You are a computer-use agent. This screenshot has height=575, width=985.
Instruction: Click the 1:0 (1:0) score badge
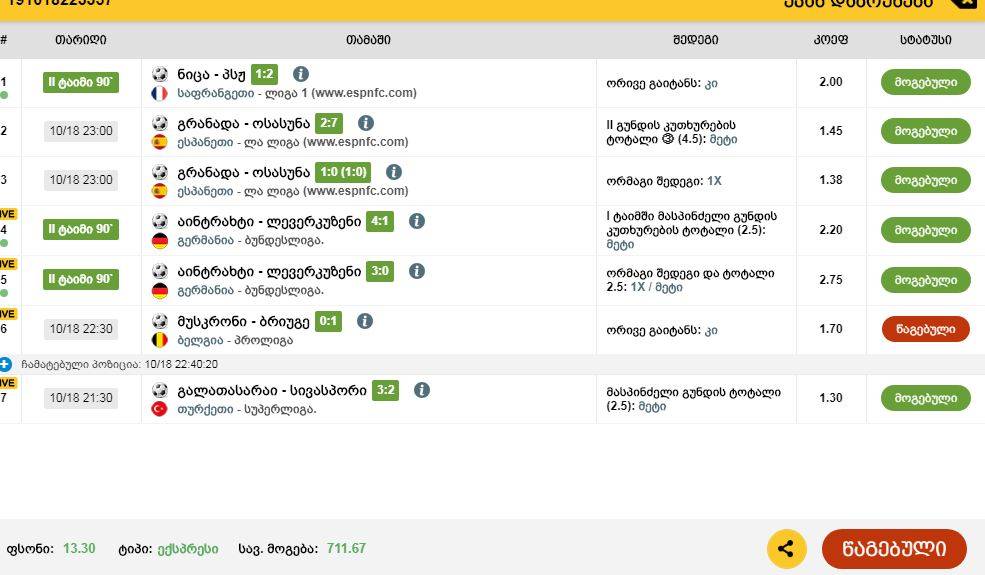(x=343, y=172)
